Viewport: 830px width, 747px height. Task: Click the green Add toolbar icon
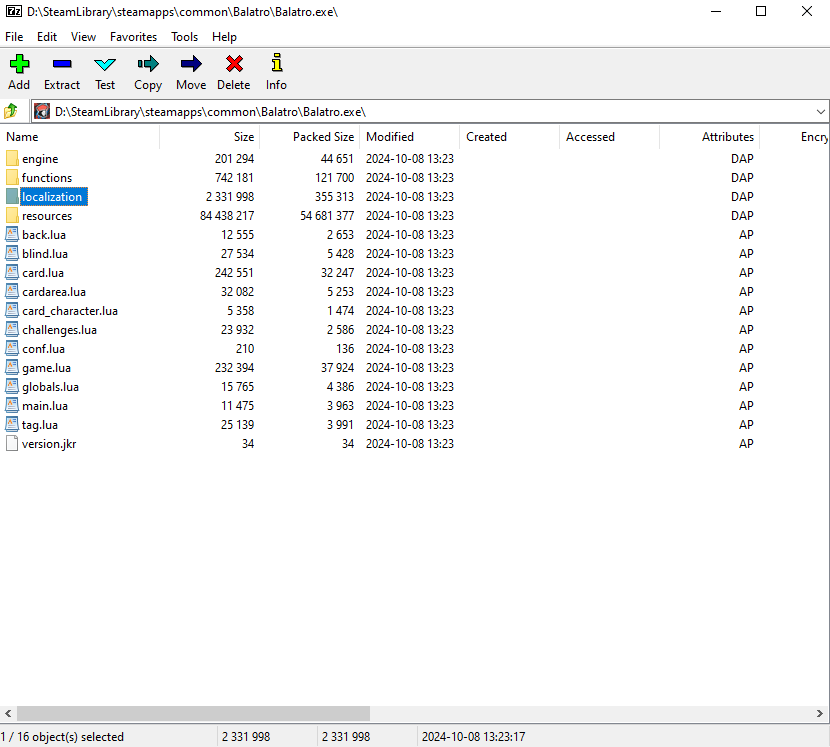point(19,64)
